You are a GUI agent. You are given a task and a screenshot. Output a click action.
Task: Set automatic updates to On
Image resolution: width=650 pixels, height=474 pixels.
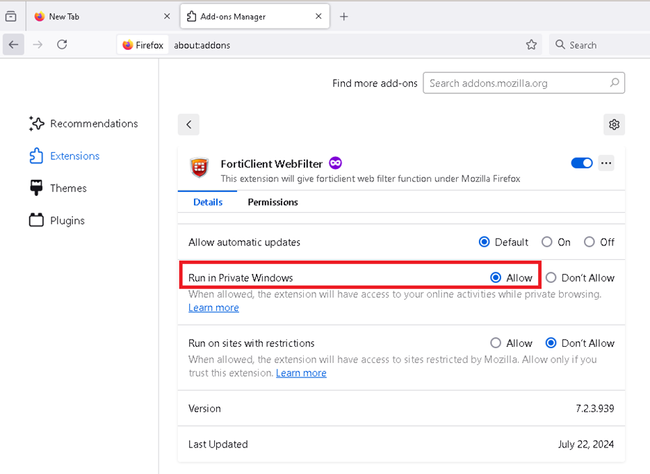coord(547,242)
